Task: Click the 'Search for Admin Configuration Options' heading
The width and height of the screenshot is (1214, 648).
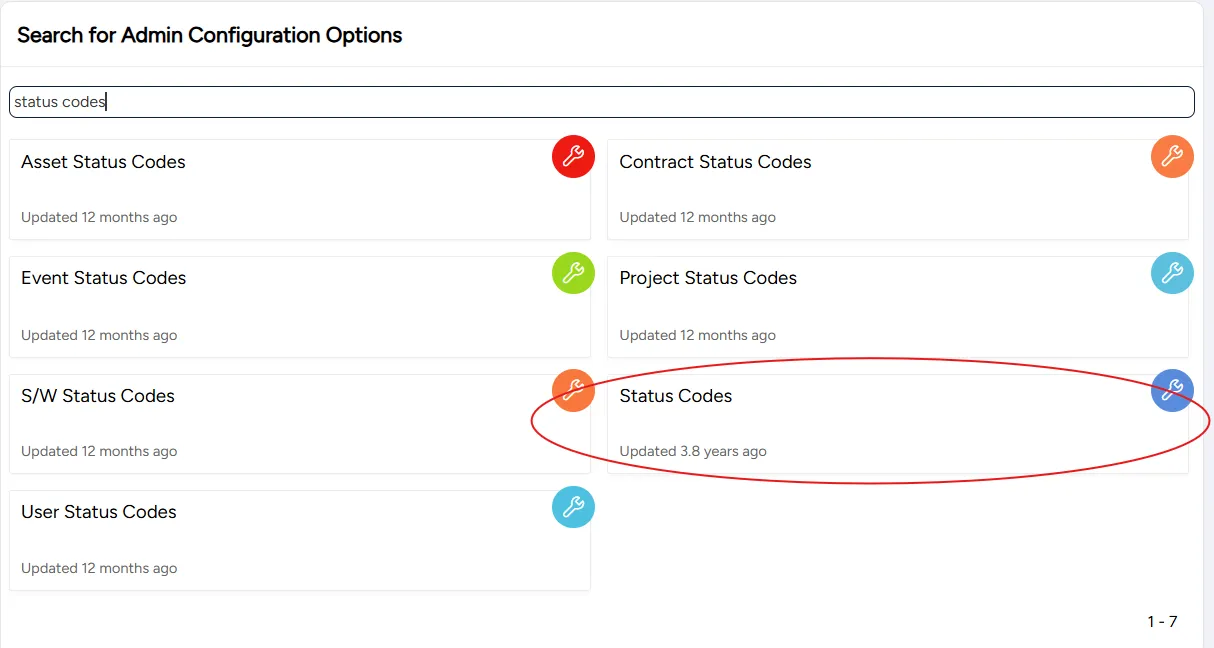Action: (210, 35)
